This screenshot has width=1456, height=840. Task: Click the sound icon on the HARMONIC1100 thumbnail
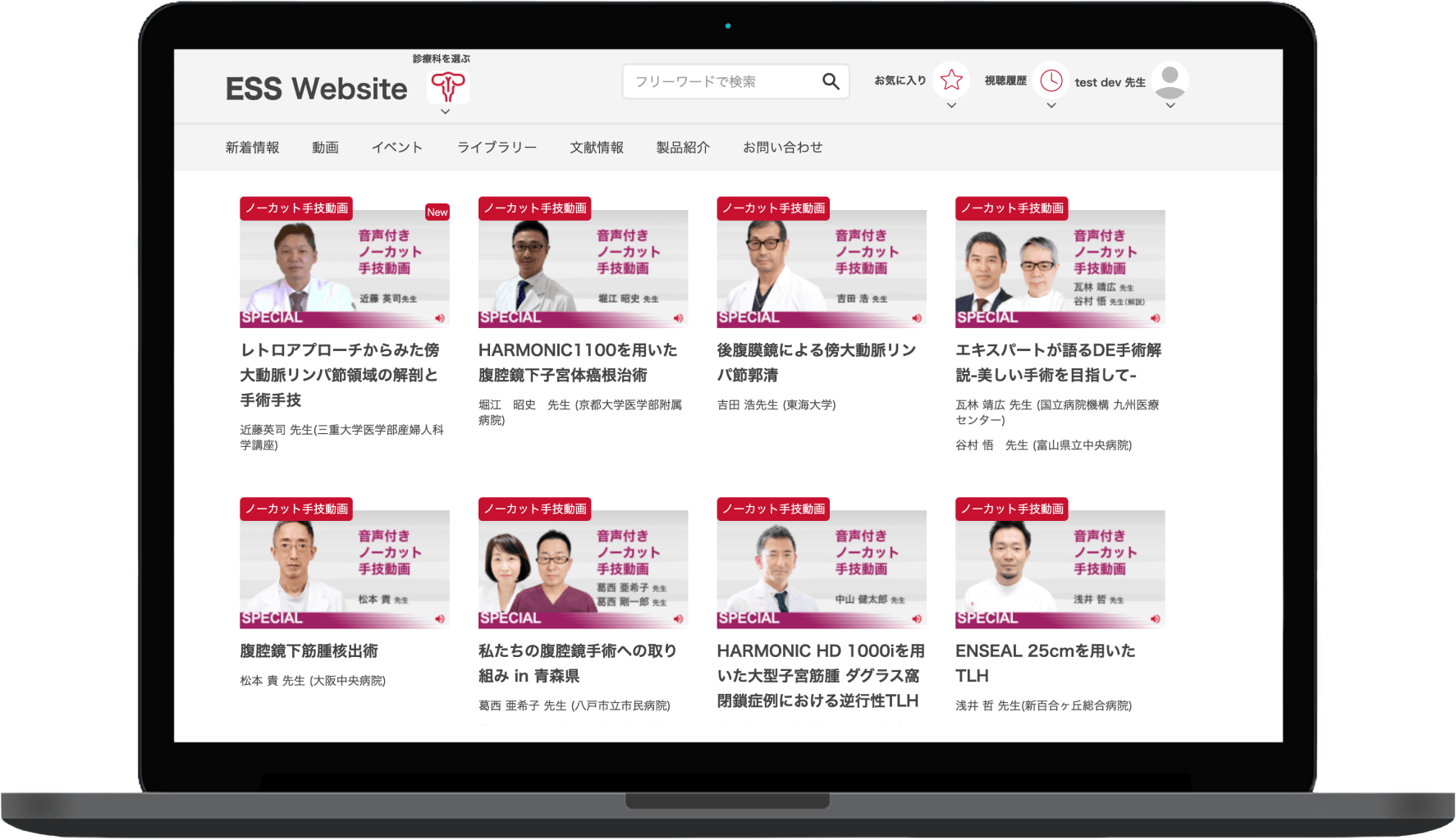pos(678,318)
